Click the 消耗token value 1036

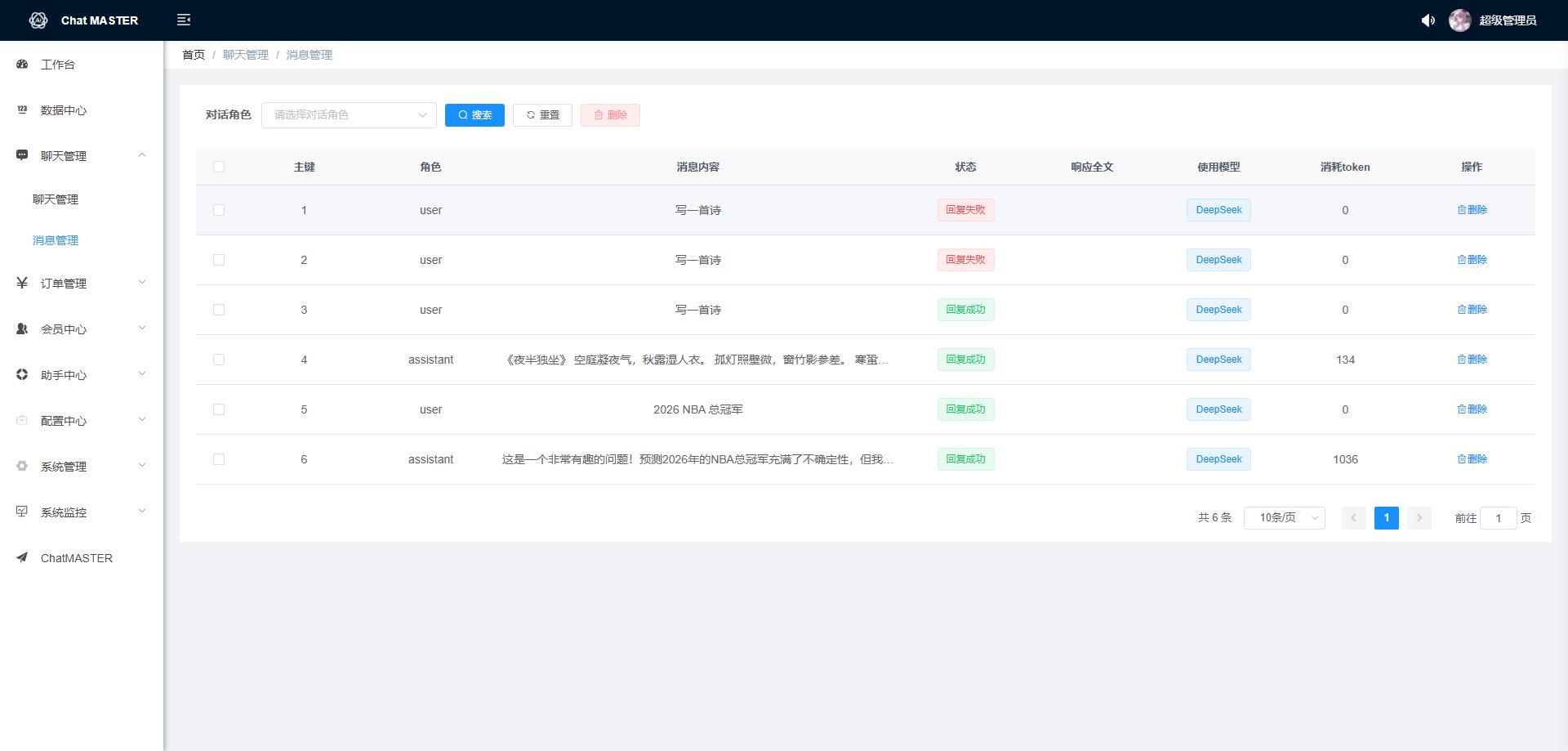click(1345, 459)
